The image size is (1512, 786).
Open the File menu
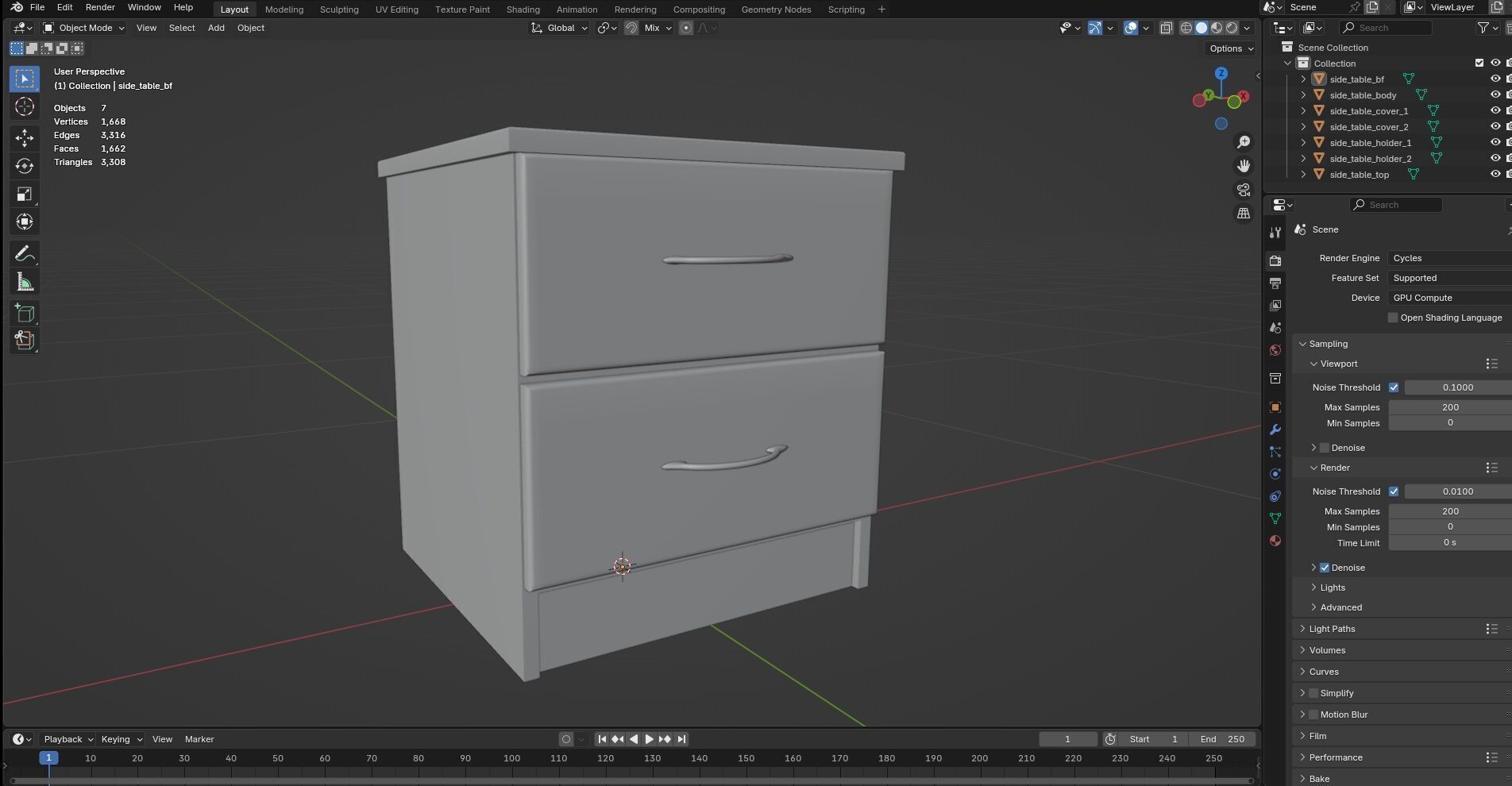click(x=37, y=7)
